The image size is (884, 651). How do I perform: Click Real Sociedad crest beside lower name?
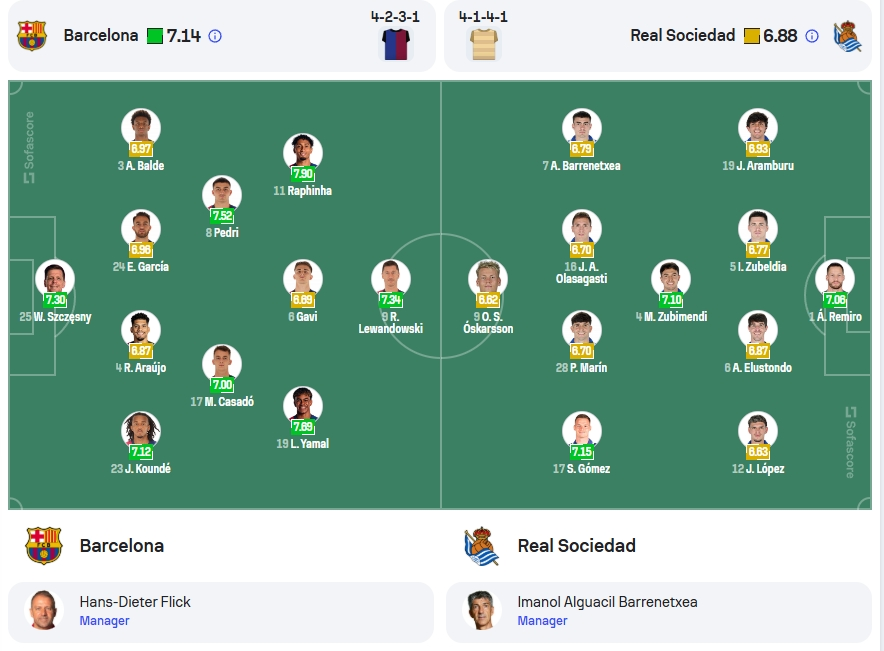click(x=481, y=546)
